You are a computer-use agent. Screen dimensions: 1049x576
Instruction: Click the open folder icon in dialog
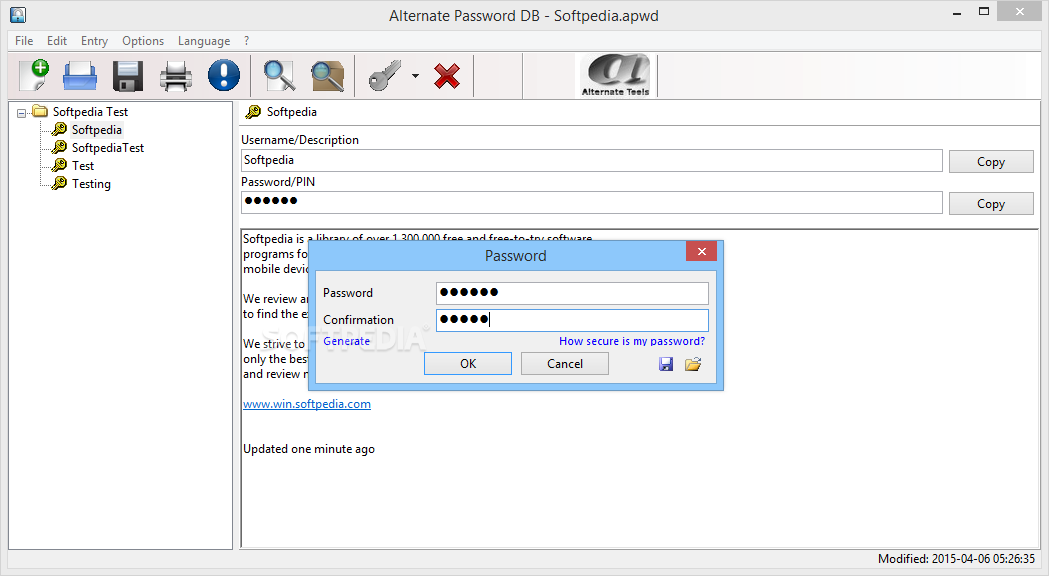click(692, 364)
